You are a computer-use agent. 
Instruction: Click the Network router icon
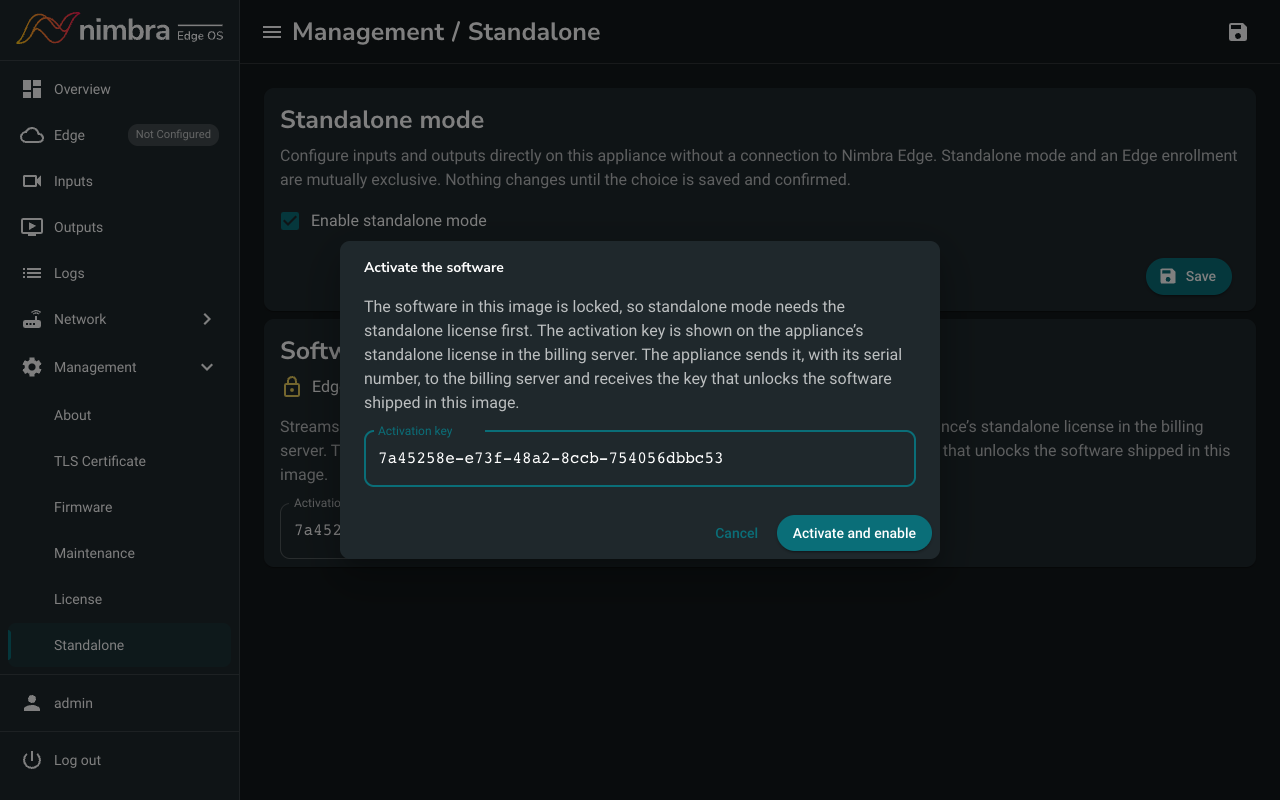(x=32, y=319)
